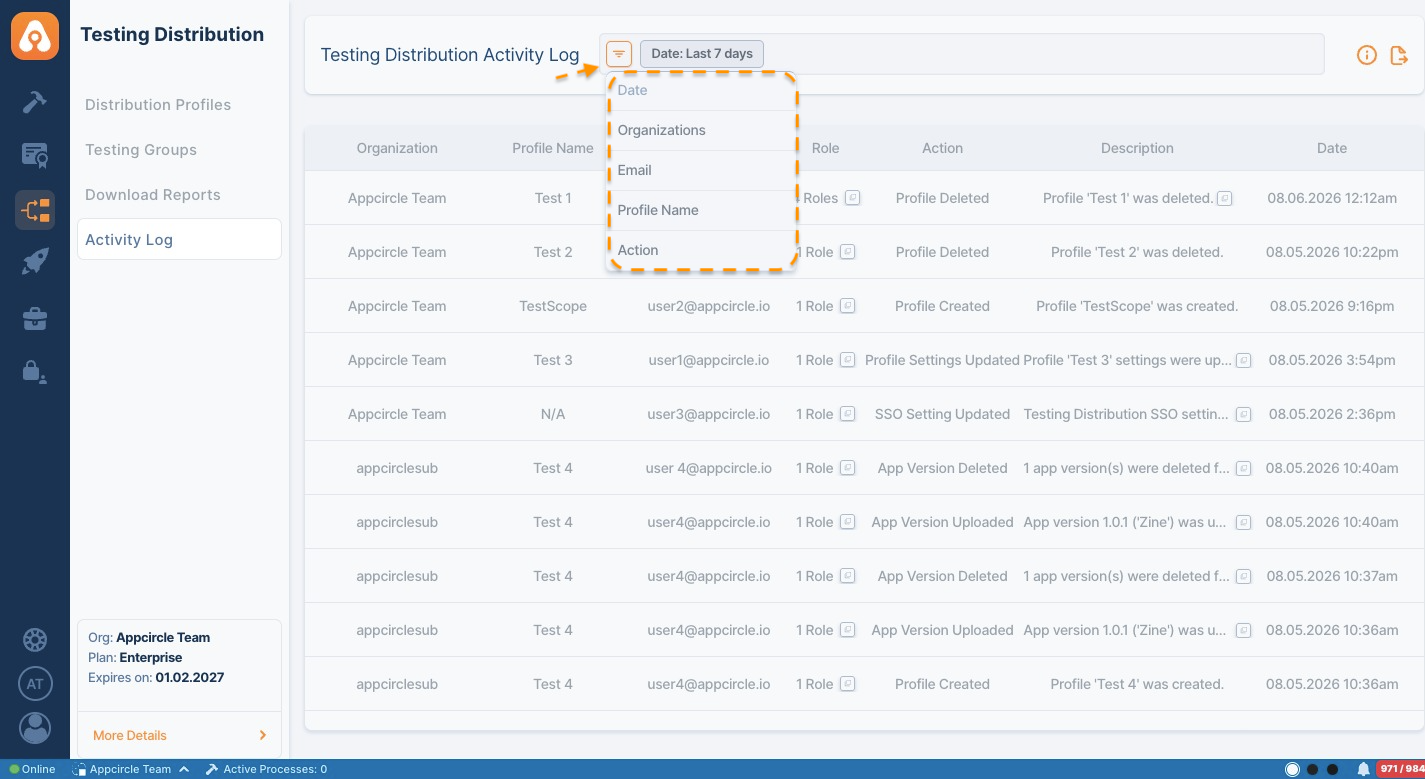Click 'Profile 'Test 2' was deleted.' description
Viewport: 1425px width, 779px height.
pyautogui.click(x=1137, y=252)
